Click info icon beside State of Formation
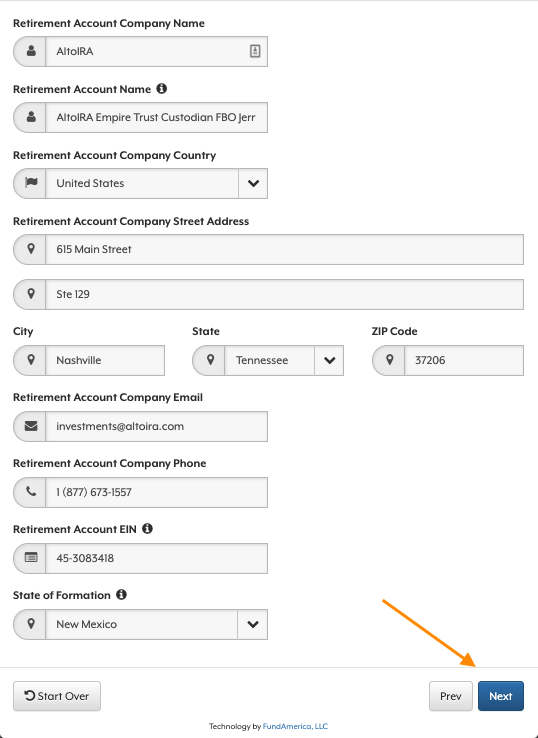Screen dimensions: 538x738 (x=121, y=594)
